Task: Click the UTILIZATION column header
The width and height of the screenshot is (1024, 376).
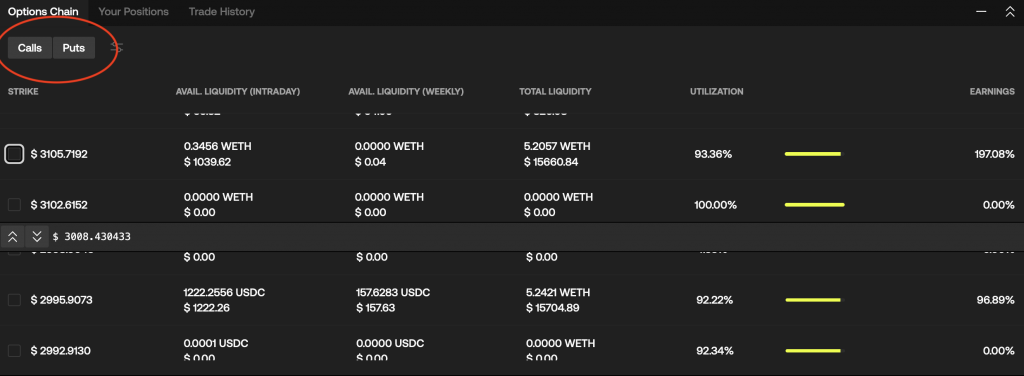Action: point(716,91)
